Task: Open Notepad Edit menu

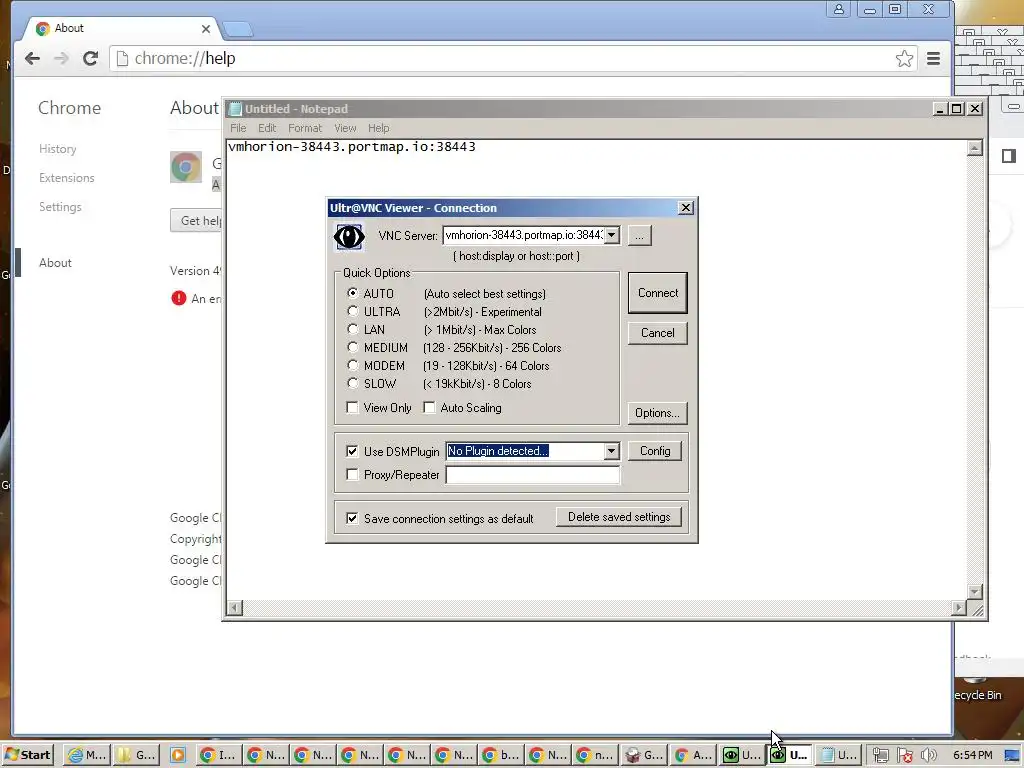Action: (x=267, y=128)
